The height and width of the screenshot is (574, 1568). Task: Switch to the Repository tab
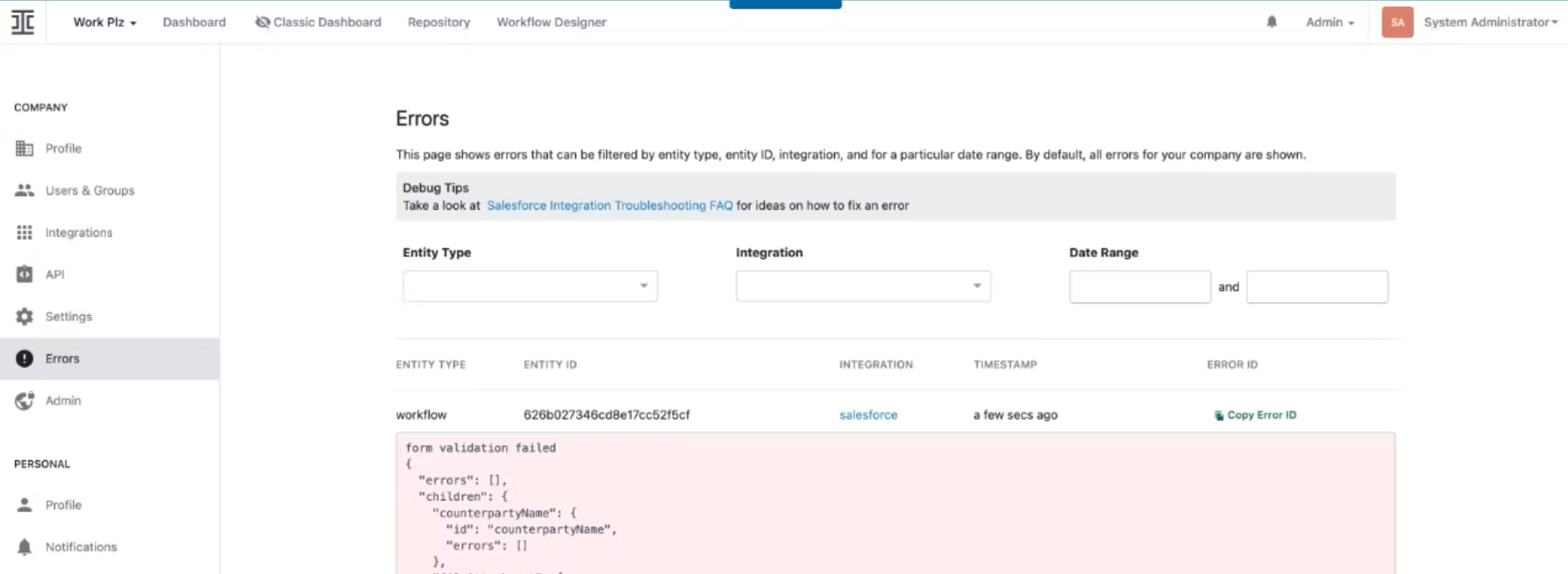click(438, 22)
